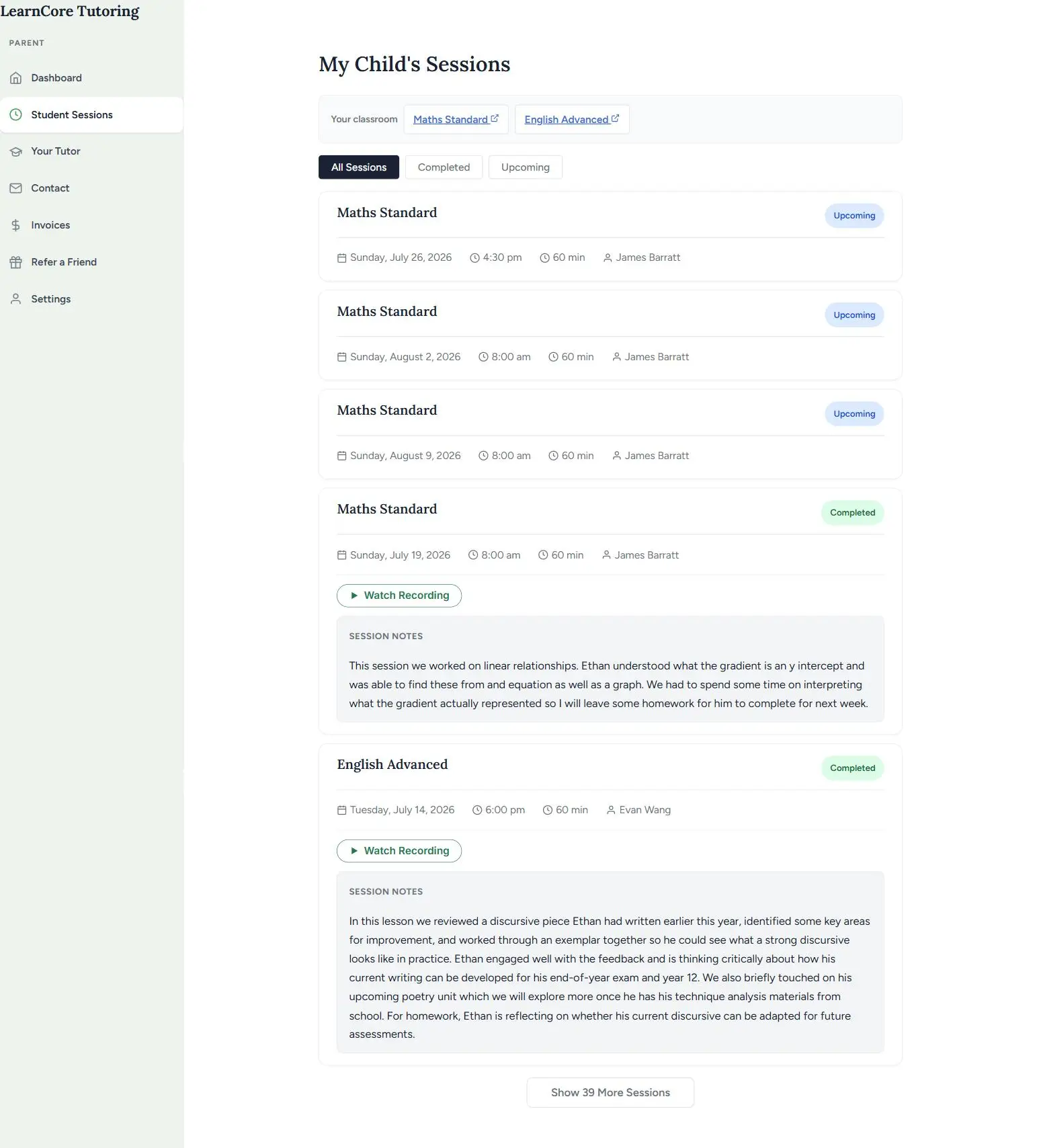
Task: Open the English Advanced classroom link
Action: tap(572, 120)
